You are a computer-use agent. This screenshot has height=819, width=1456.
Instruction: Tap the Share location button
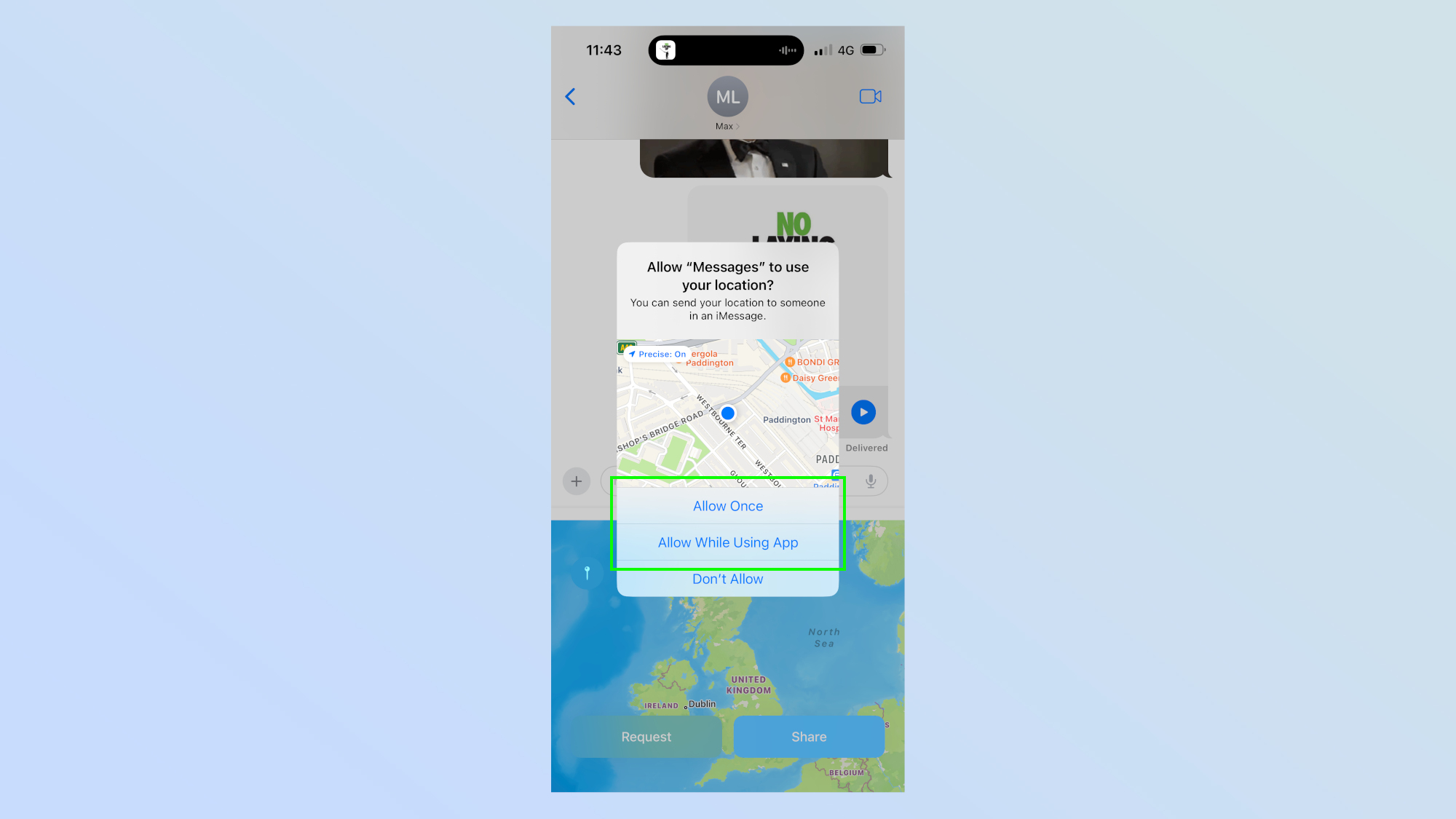coord(809,736)
